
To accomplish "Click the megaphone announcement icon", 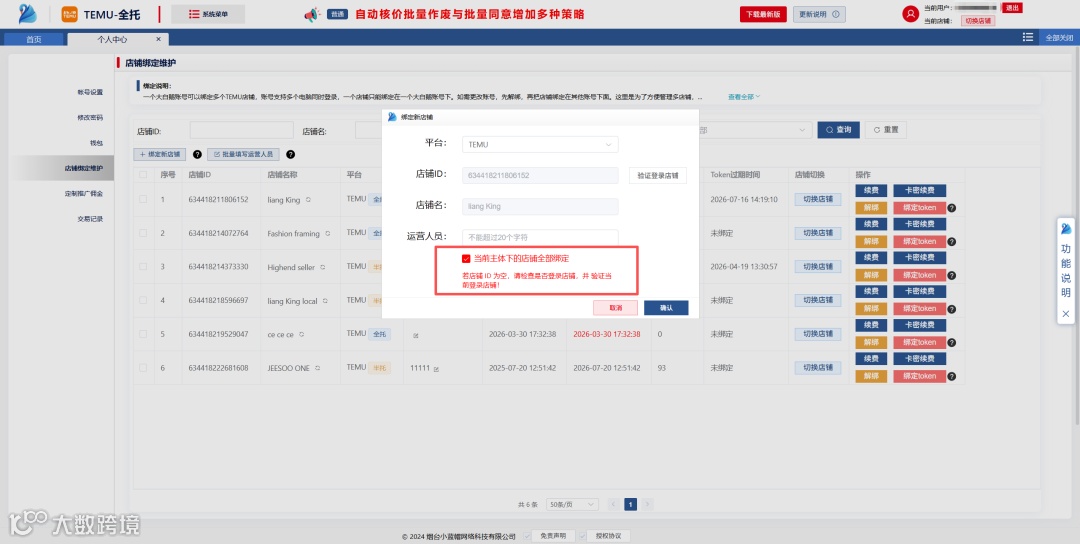I will [312, 14].
